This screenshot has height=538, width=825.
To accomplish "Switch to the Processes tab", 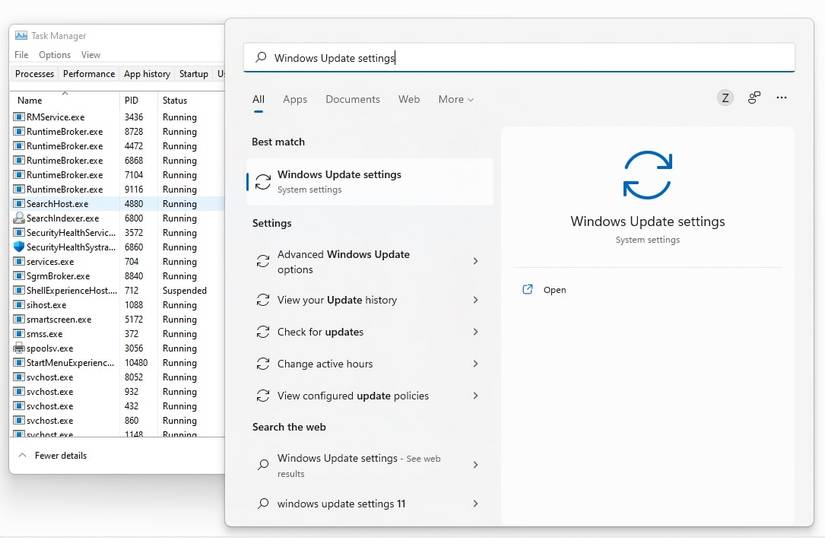I will [34, 74].
